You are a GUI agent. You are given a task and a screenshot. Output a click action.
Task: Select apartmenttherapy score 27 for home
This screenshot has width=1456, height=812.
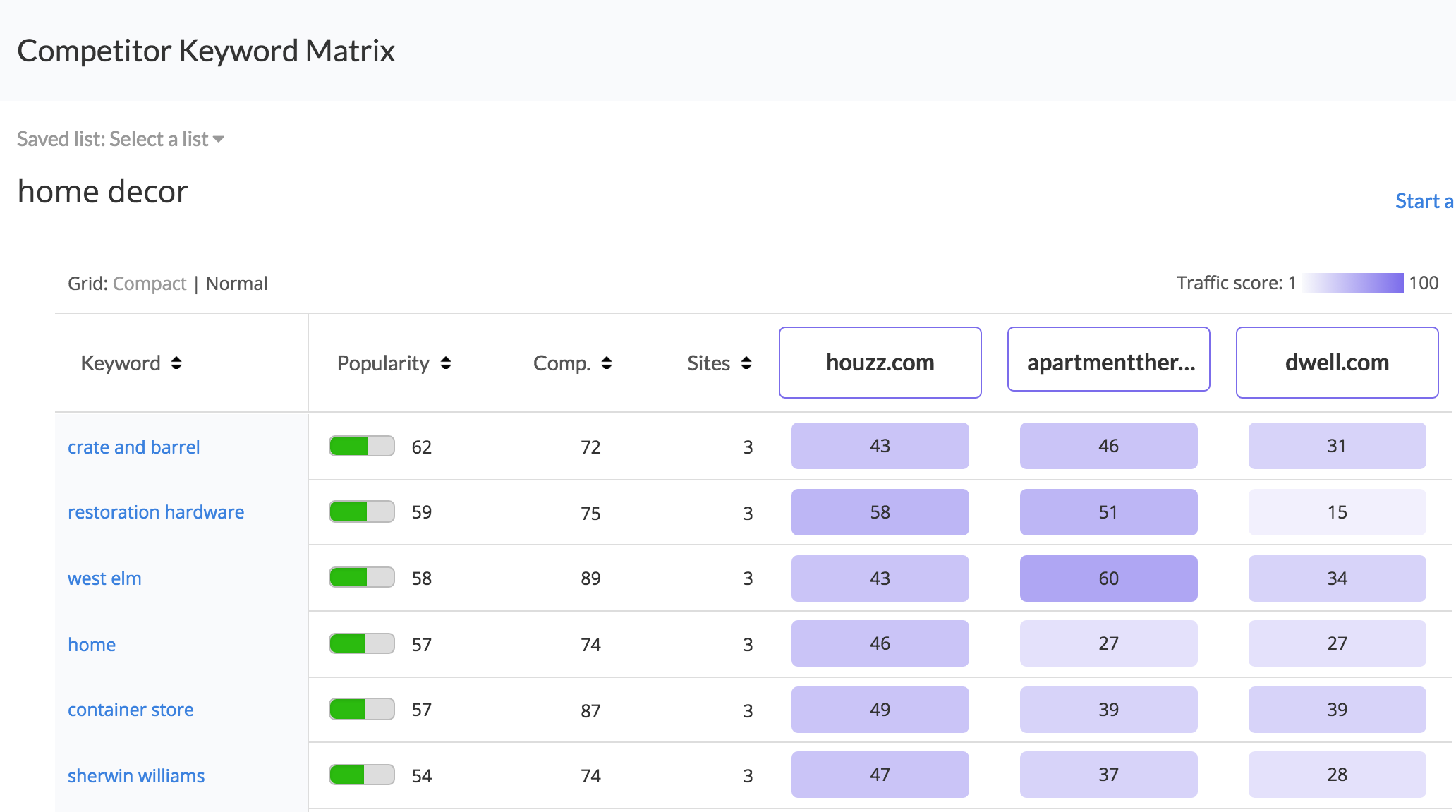point(1109,643)
